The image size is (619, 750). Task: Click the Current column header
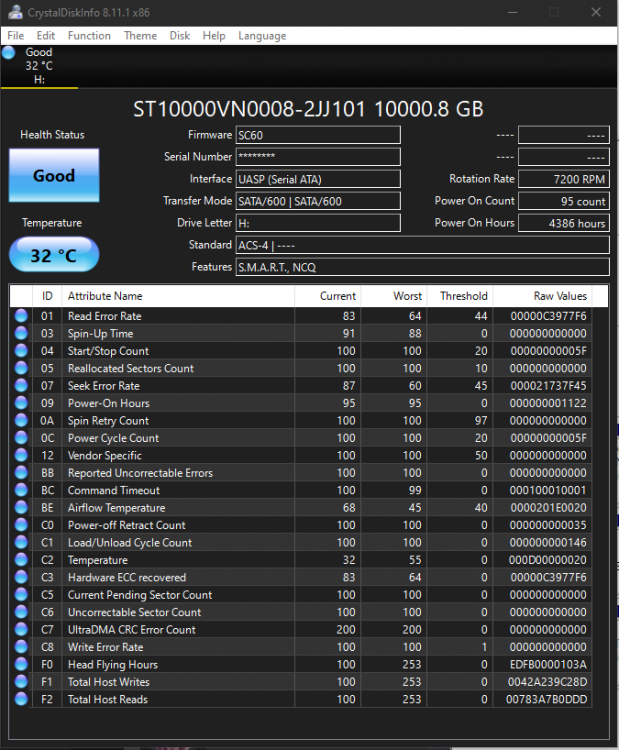pyautogui.click(x=328, y=296)
